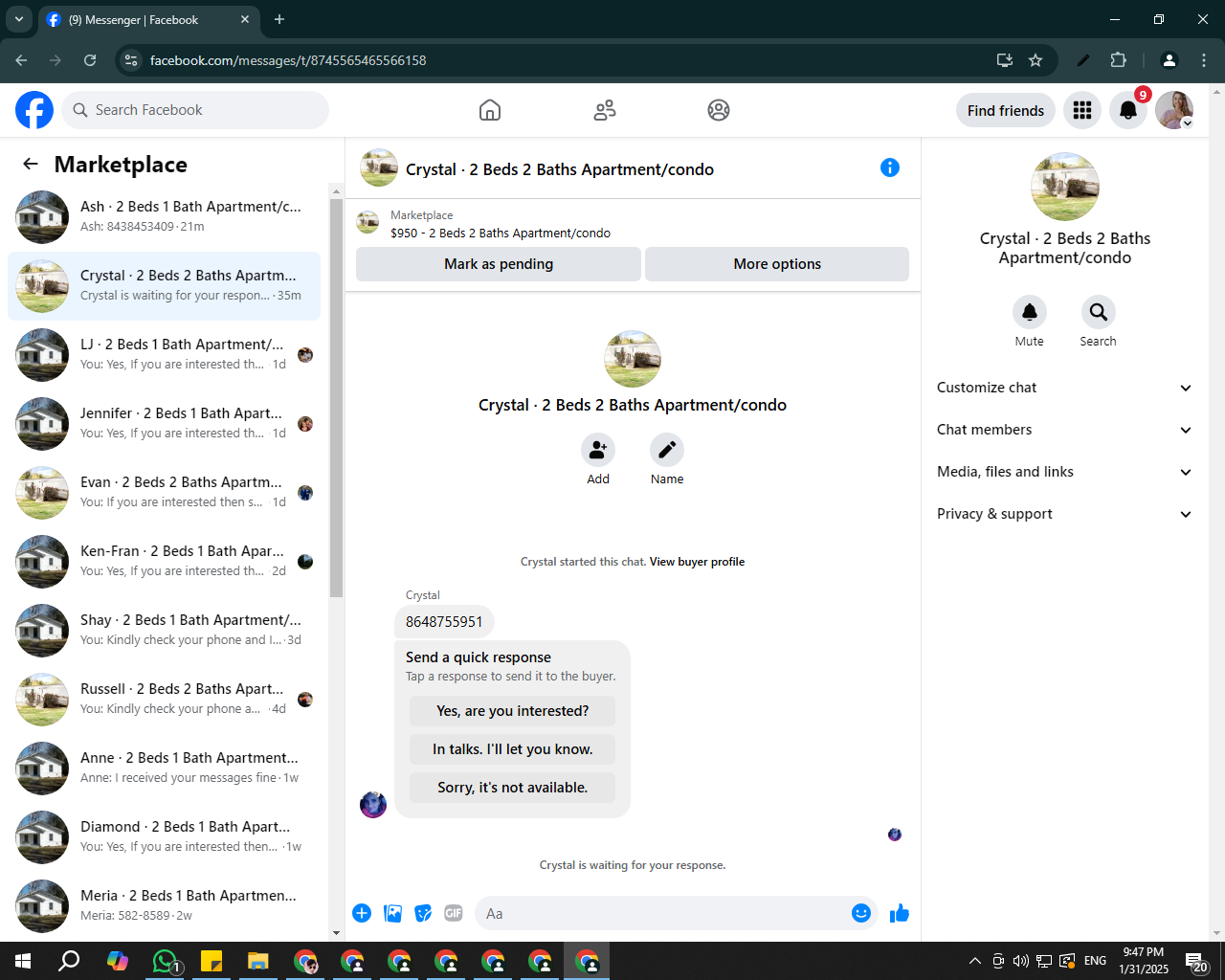Click Crystal's listing thumbnail in right panel
Image resolution: width=1225 pixels, height=980 pixels.
[1065, 187]
